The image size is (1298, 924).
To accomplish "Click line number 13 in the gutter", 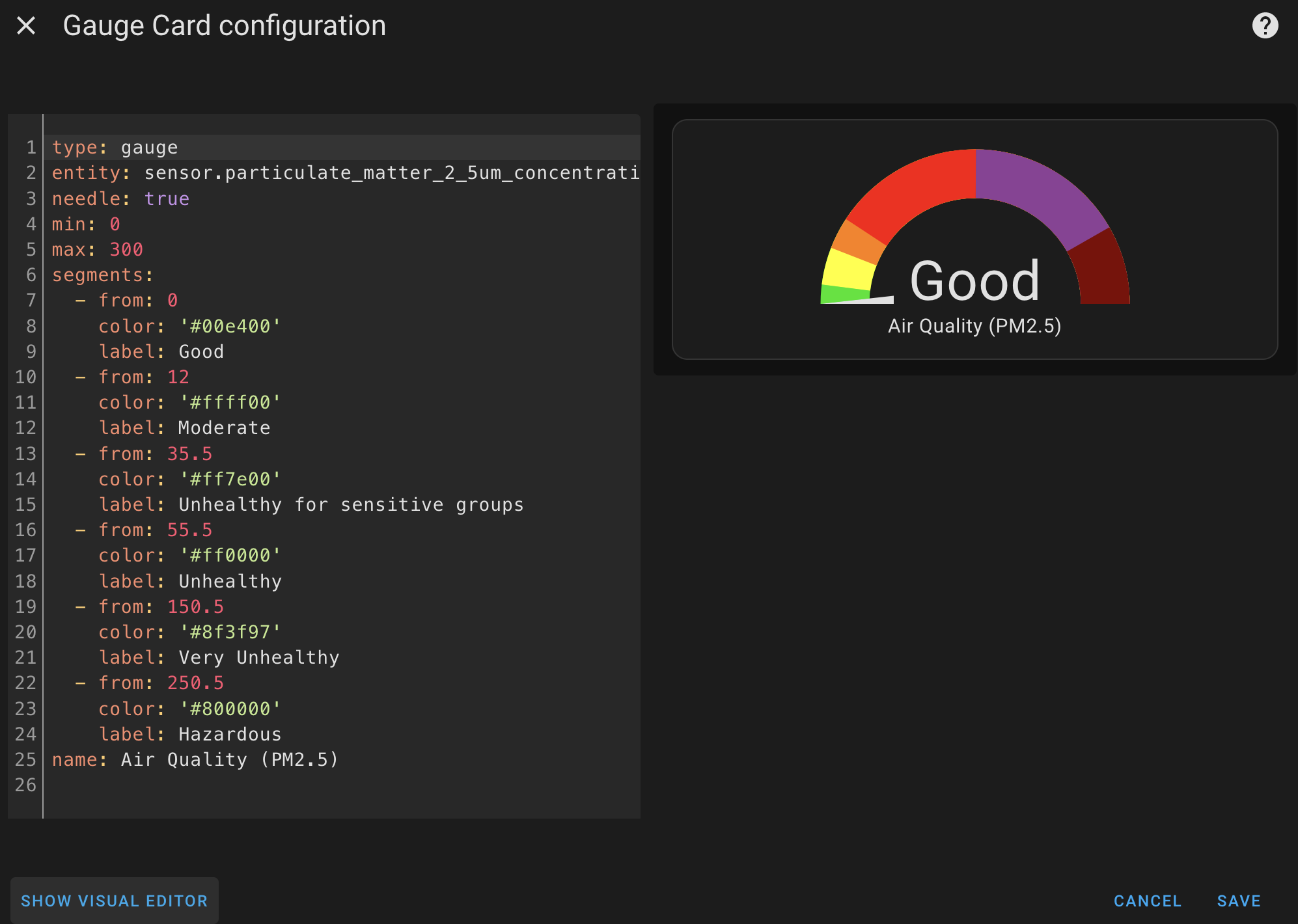I will click(26, 454).
